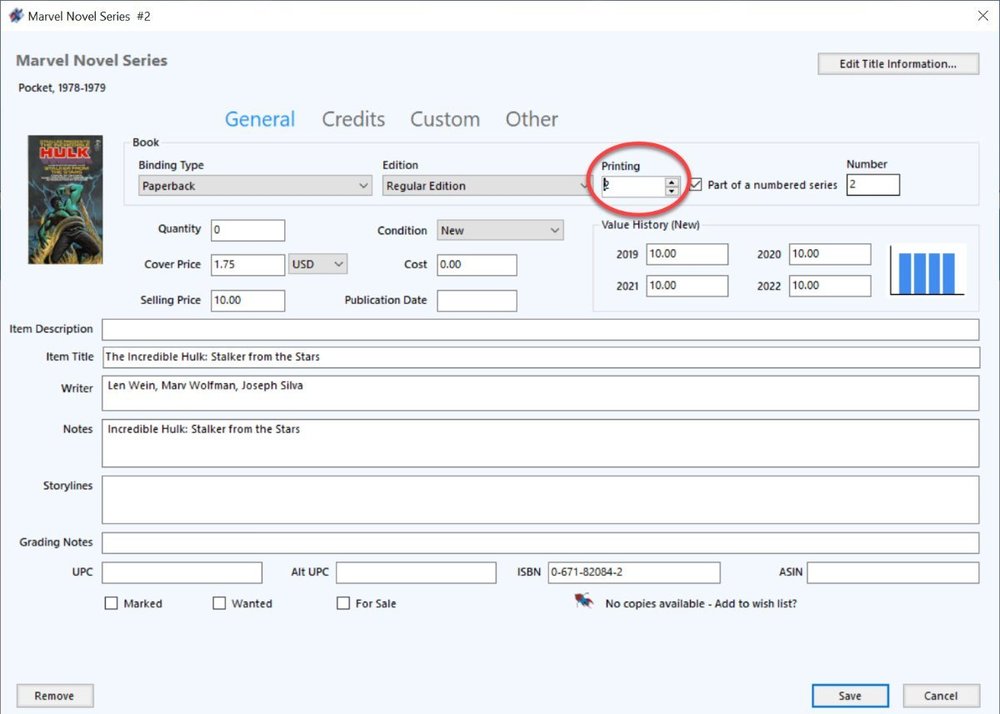Screen dimensions: 1000x714
Task: Click Edit Title Information button
Action: click(x=898, y=64)
